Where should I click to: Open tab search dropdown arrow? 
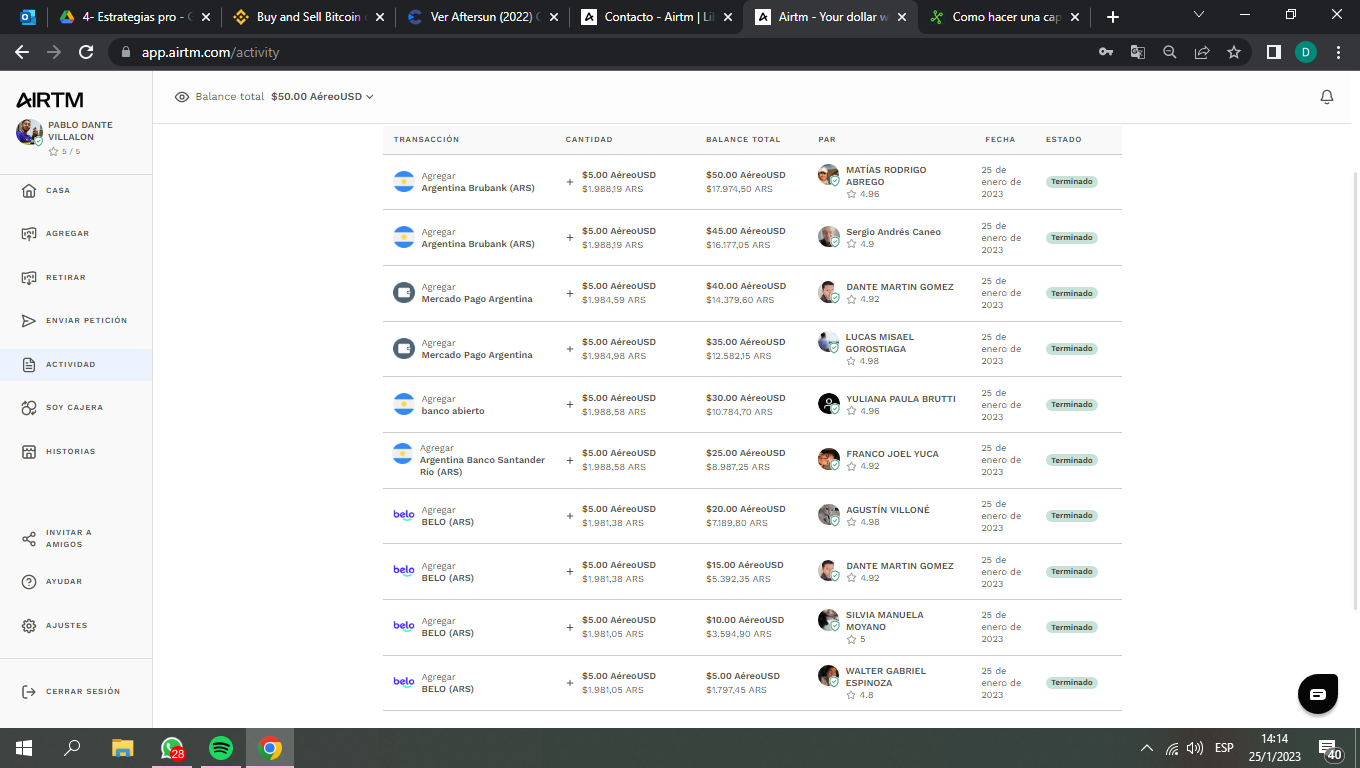point(1199,15)
